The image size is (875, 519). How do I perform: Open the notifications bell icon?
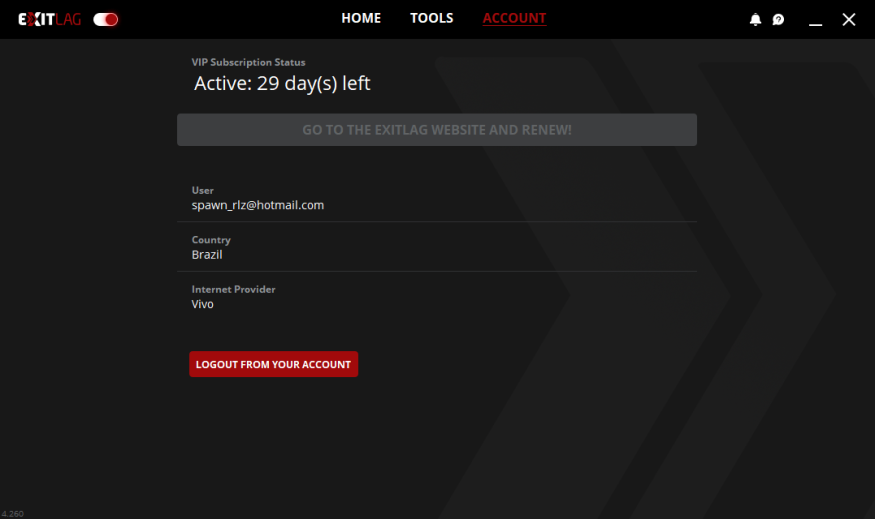point(755,20)
